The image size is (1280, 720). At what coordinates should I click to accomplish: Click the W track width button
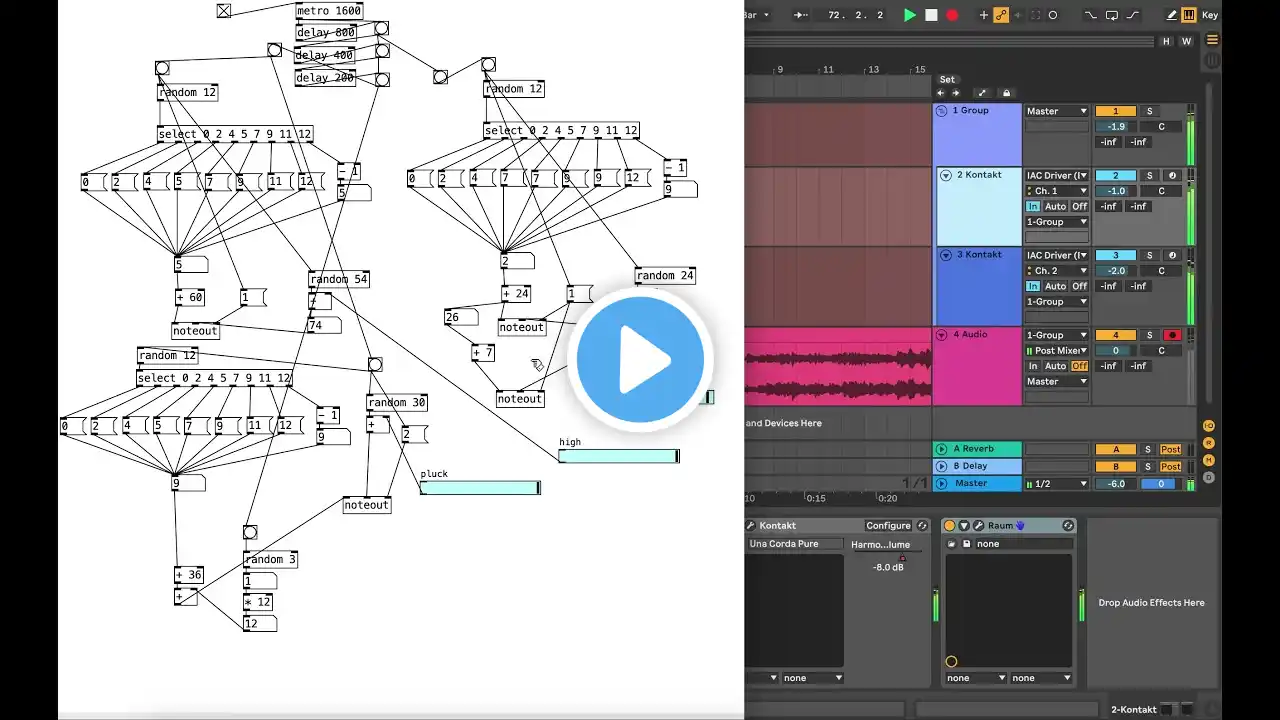(x=1187, y=41)
